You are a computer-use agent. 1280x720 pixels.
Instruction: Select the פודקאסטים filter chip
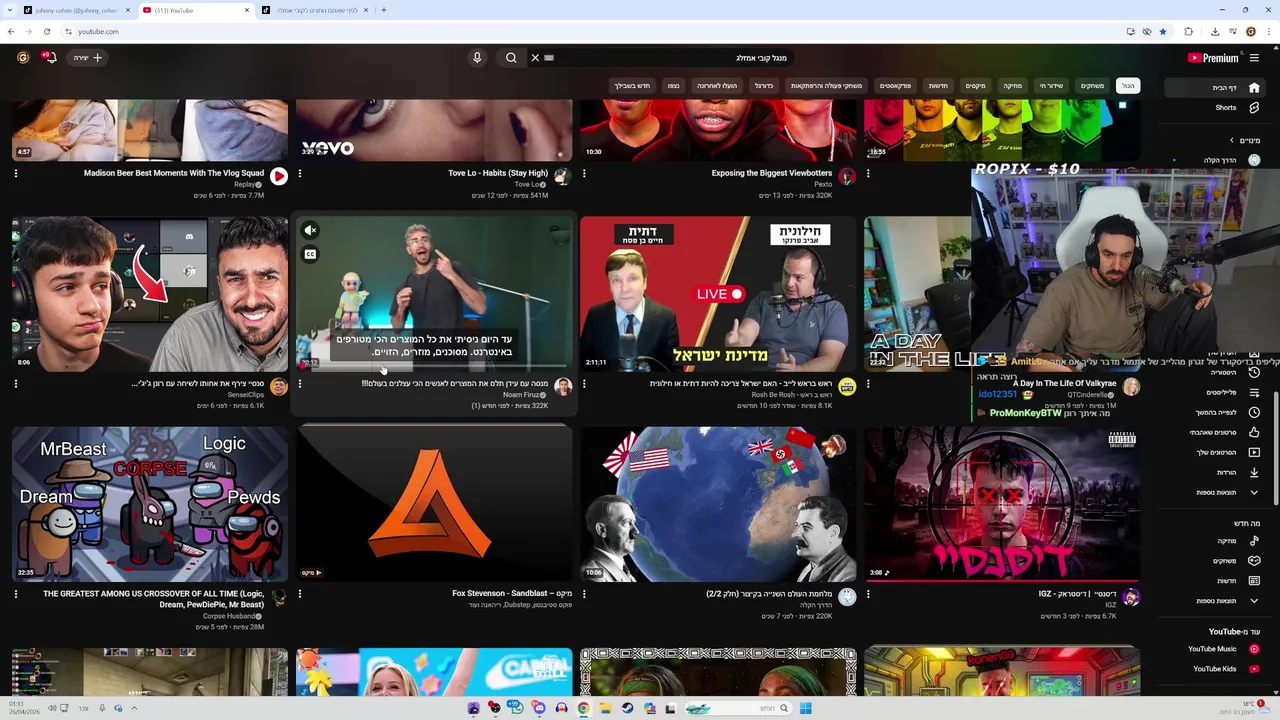[895, 86]
